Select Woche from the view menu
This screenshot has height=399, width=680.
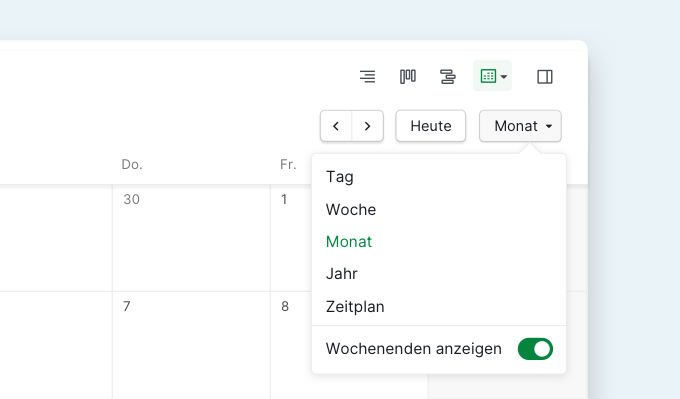(x=439, y=209)
